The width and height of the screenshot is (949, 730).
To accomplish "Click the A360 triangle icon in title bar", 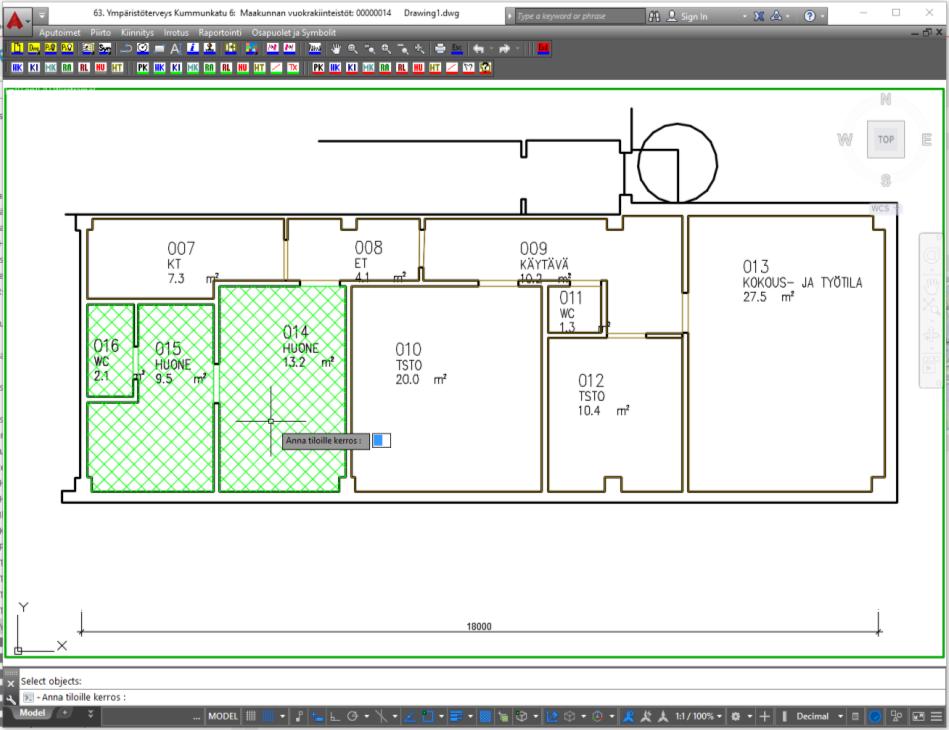I will click(x=776, y=16).
